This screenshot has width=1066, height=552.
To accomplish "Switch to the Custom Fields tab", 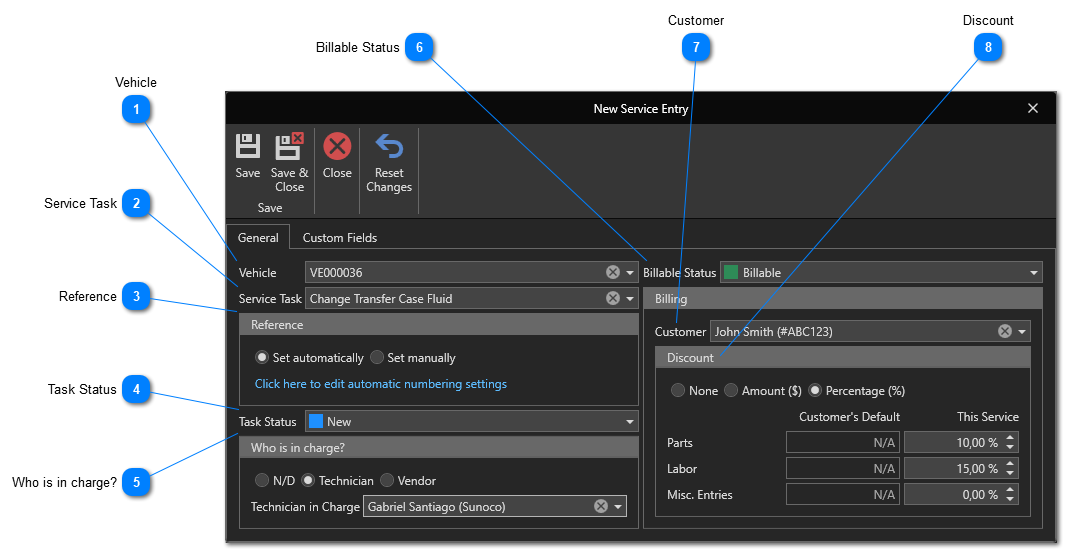I will (x=340, y=237).
